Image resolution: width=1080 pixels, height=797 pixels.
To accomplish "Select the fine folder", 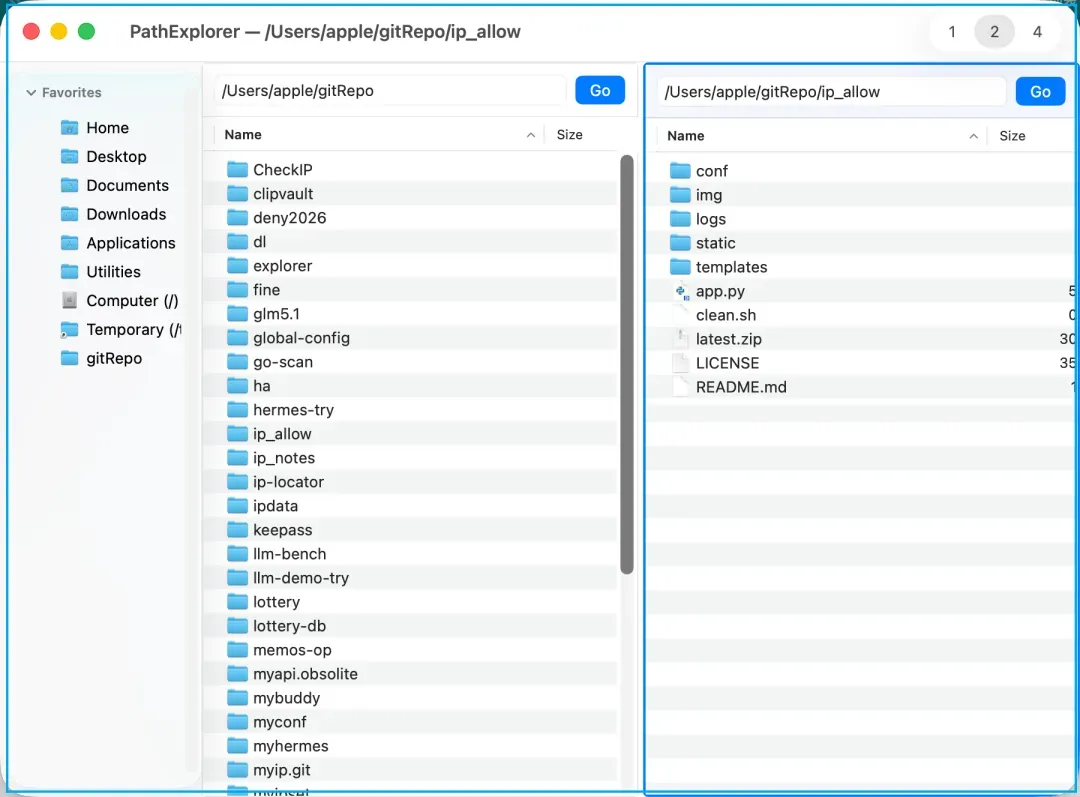I will pyautogui.click(x=412, y=290).
